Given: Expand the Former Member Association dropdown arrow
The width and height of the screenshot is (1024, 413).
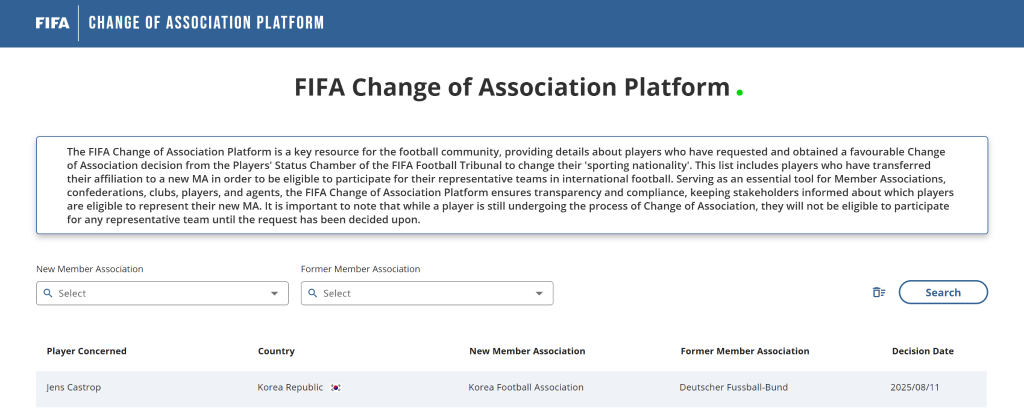Looking at the screenshot, I should [x=539, y=293].
